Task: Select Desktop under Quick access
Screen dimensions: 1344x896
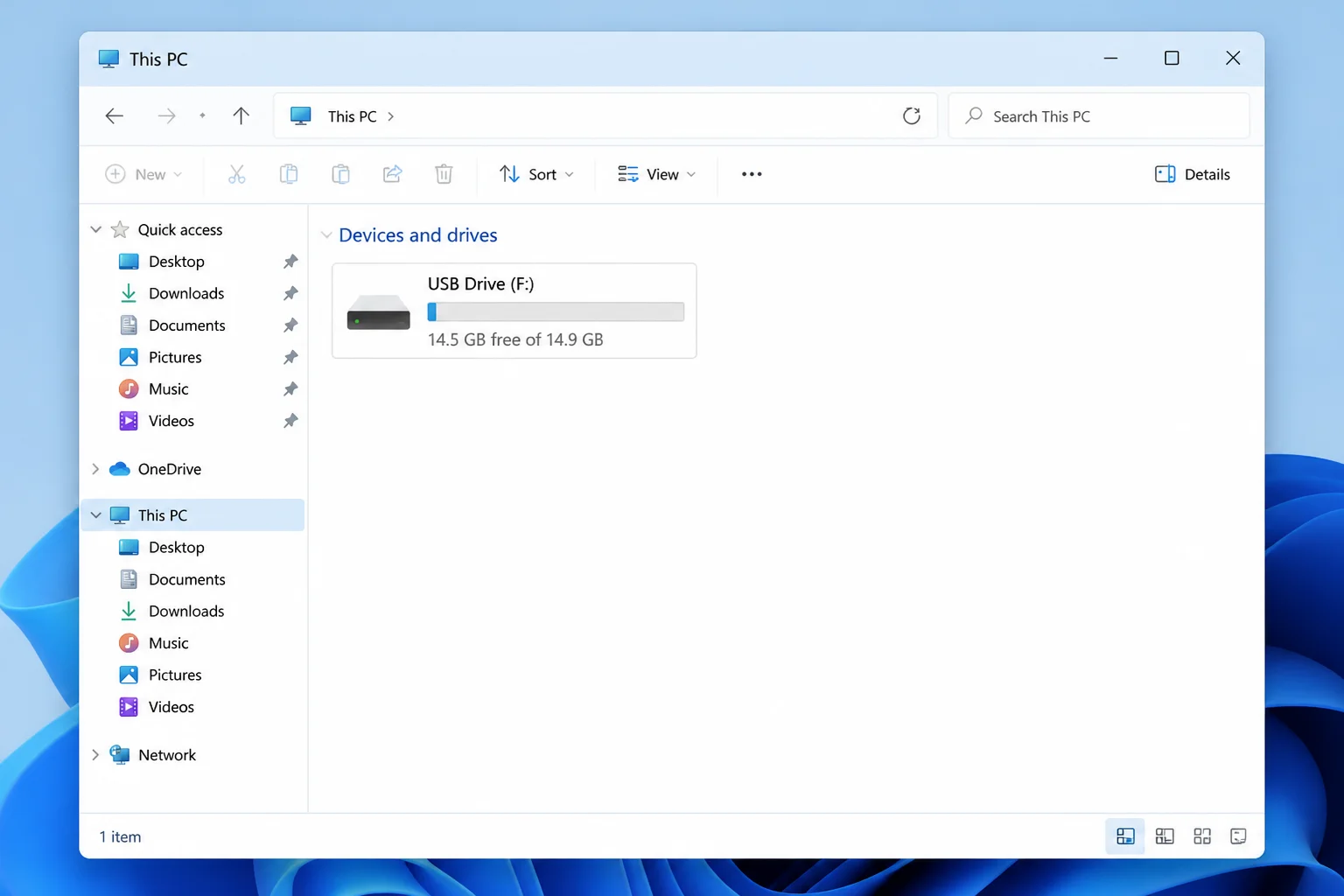Action: (x=176, y=262)
